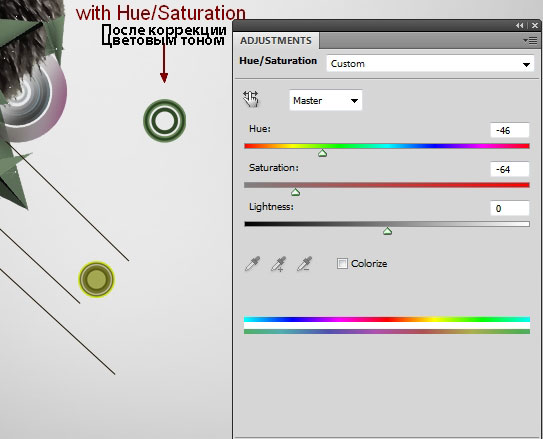Click the green double-ring circle on canvas
543x439 pixels.
[164, 120]
